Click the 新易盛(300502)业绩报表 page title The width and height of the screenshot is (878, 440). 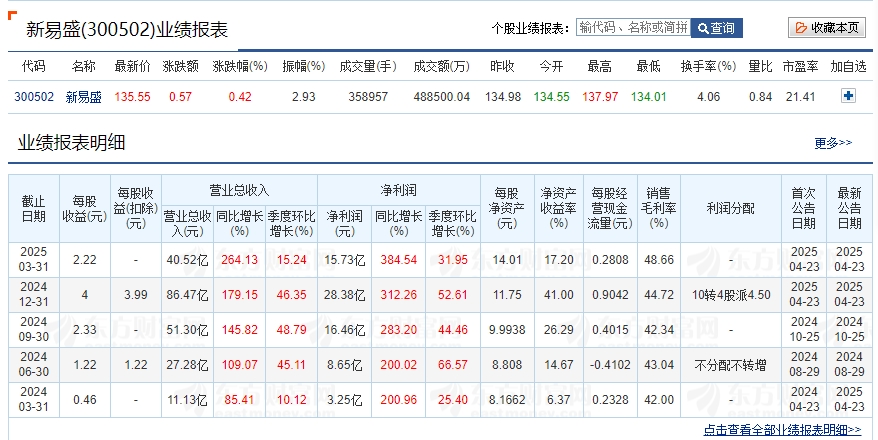[x=127, y=30]
